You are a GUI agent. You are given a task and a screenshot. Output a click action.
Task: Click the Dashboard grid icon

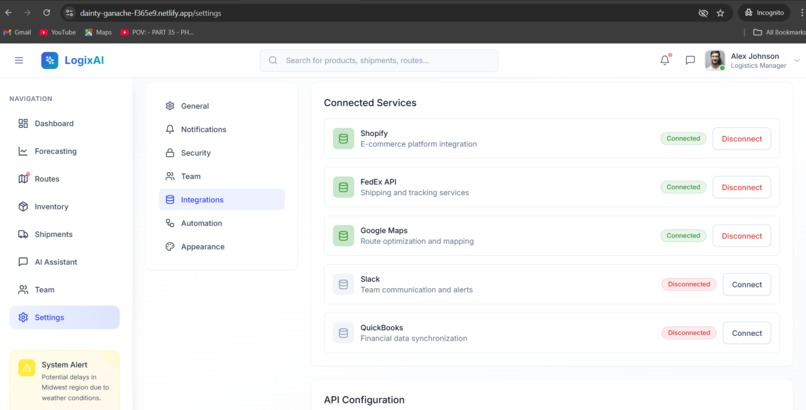[x=23, y=123]
